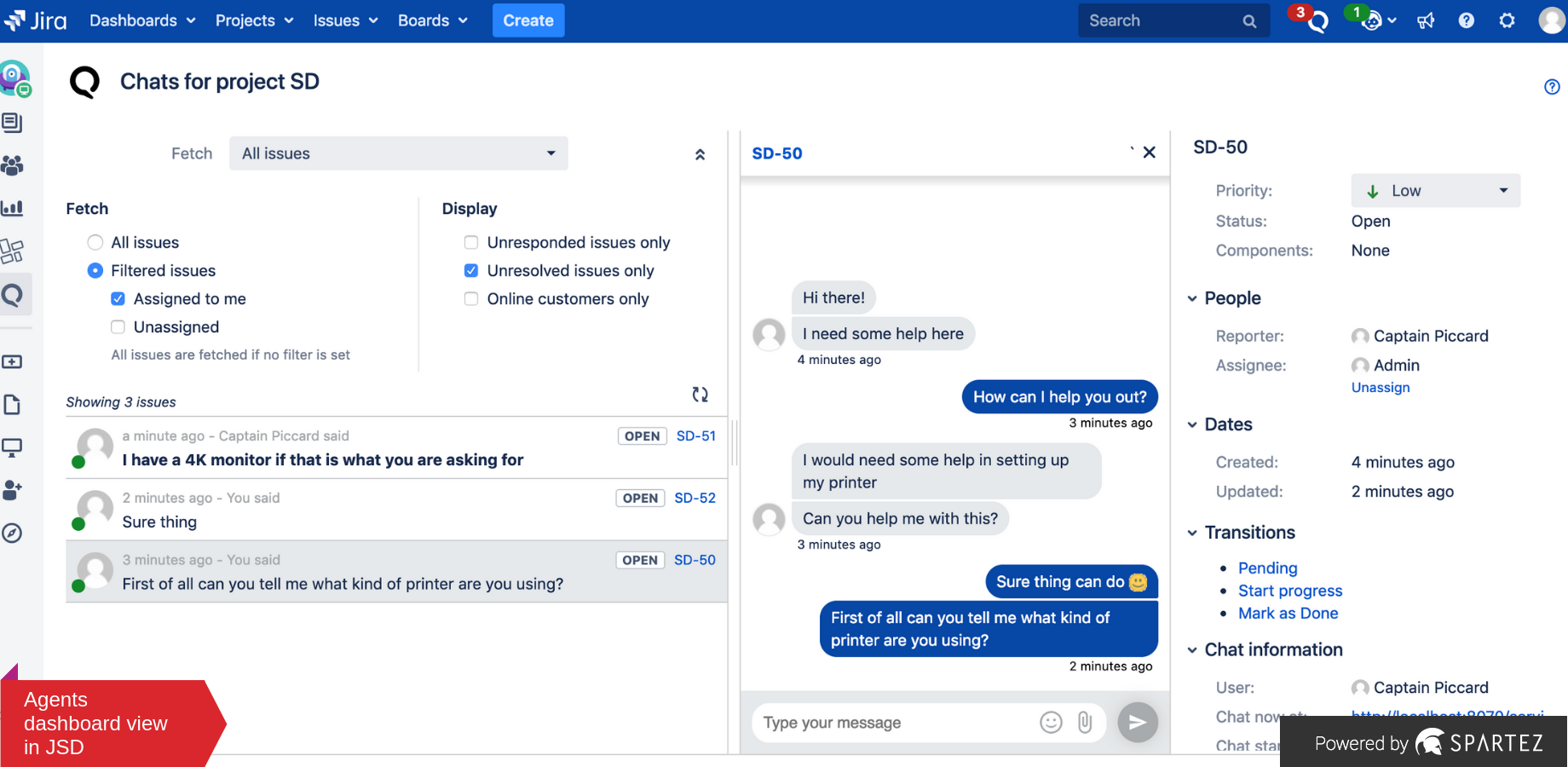Select the All issues radio button under Fetch
1568x767 pixels.
click(95, 242)
